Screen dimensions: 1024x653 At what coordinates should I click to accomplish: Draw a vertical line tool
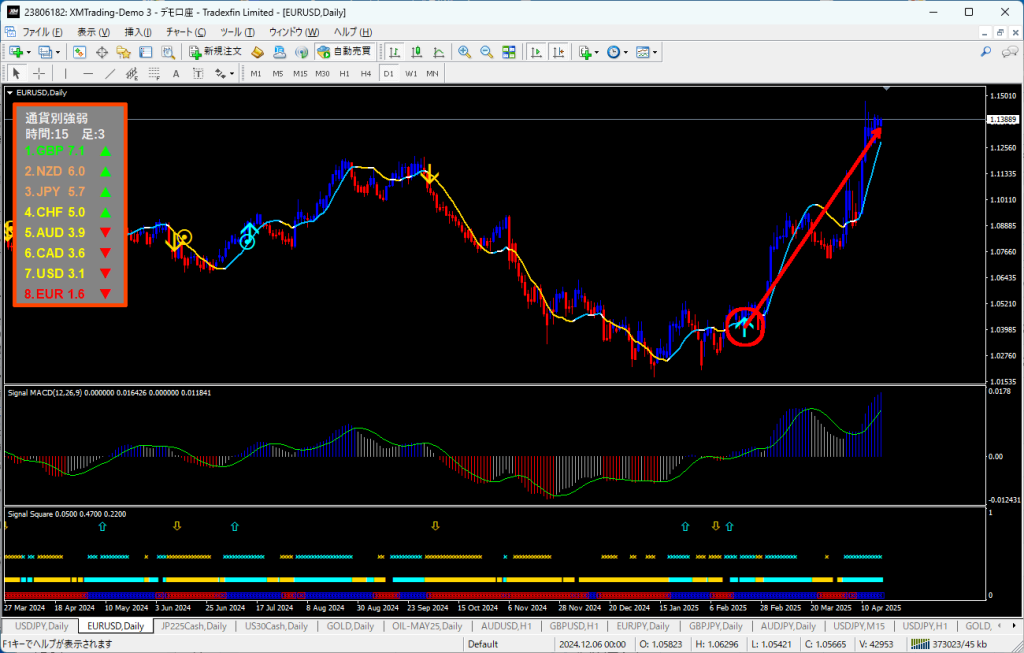click(x=65, y=73)
